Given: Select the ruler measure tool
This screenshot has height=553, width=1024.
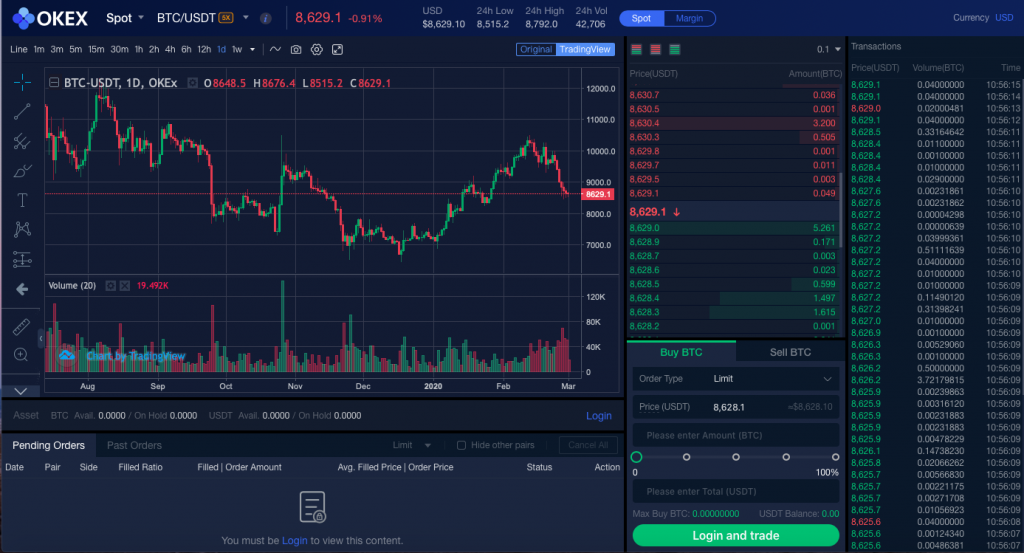Looking at the screenshot, I should click(21, 326).
